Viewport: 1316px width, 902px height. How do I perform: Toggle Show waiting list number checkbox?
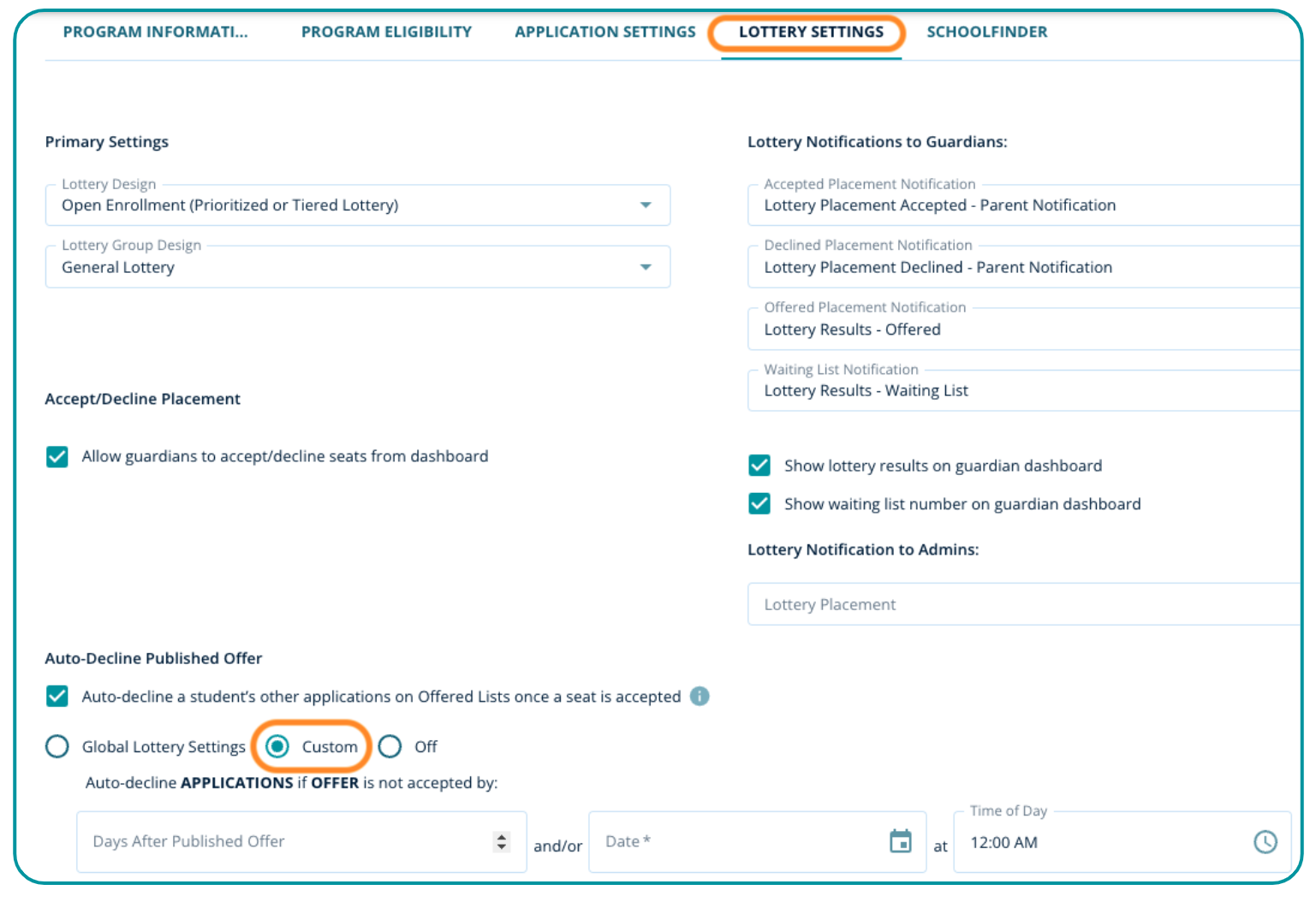759,504
